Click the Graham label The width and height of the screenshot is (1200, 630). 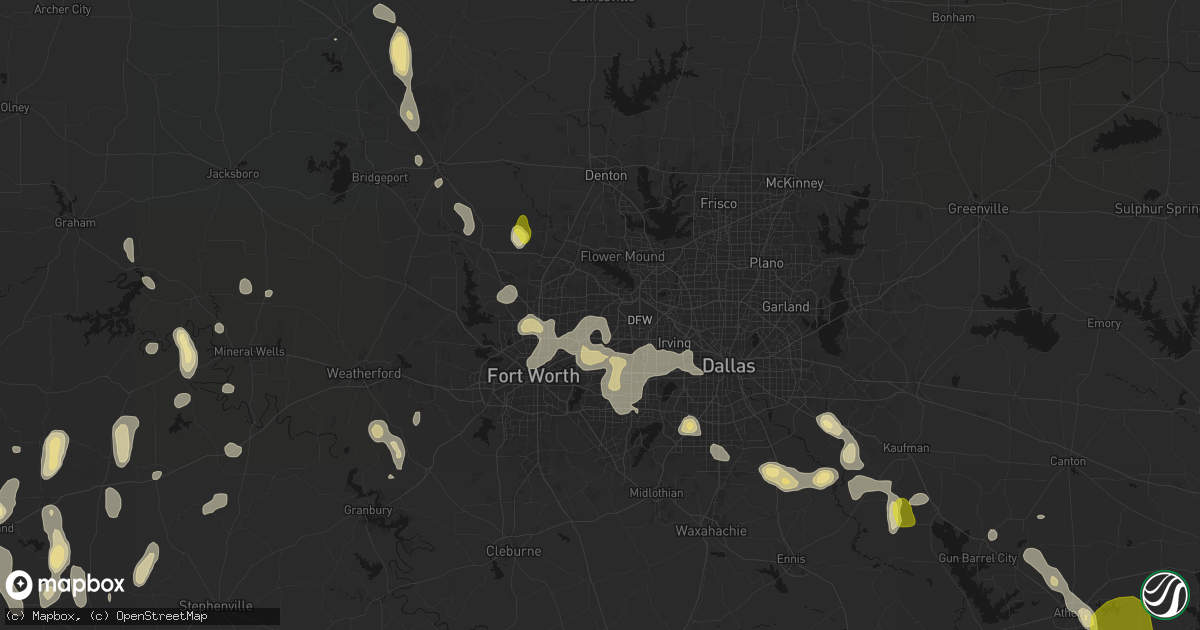[x=76, y=223]
